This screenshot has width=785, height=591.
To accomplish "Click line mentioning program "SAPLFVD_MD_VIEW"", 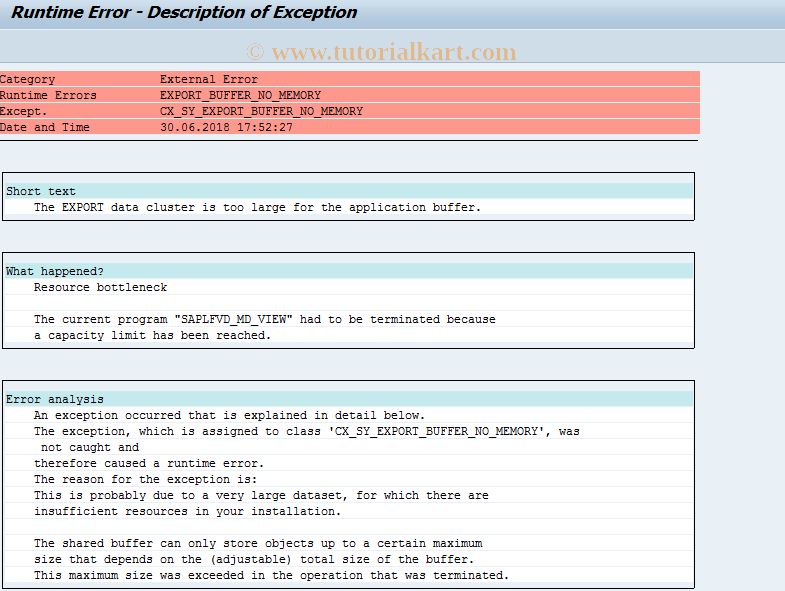I will (x=265, y=320).
